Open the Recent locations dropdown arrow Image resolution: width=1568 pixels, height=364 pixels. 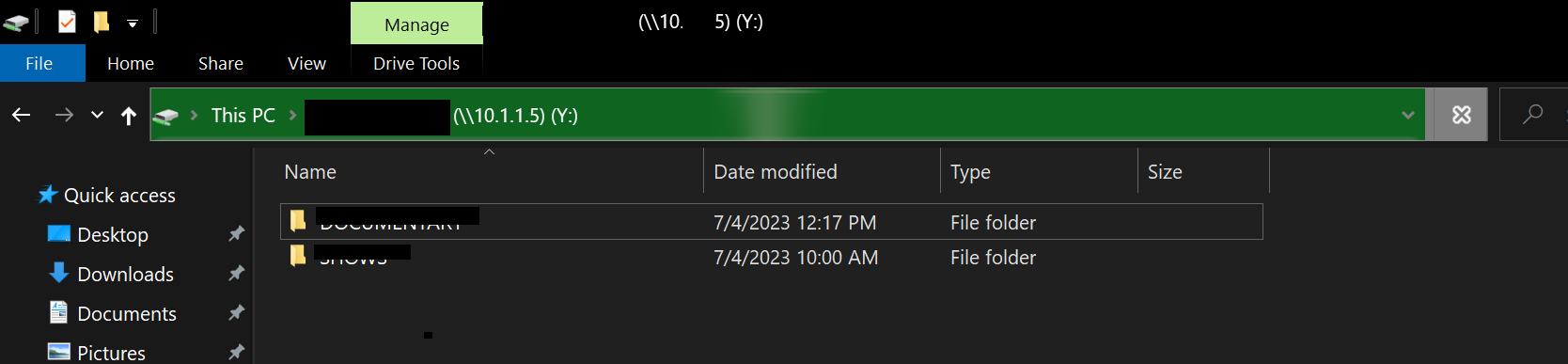(x=97, y=115)
